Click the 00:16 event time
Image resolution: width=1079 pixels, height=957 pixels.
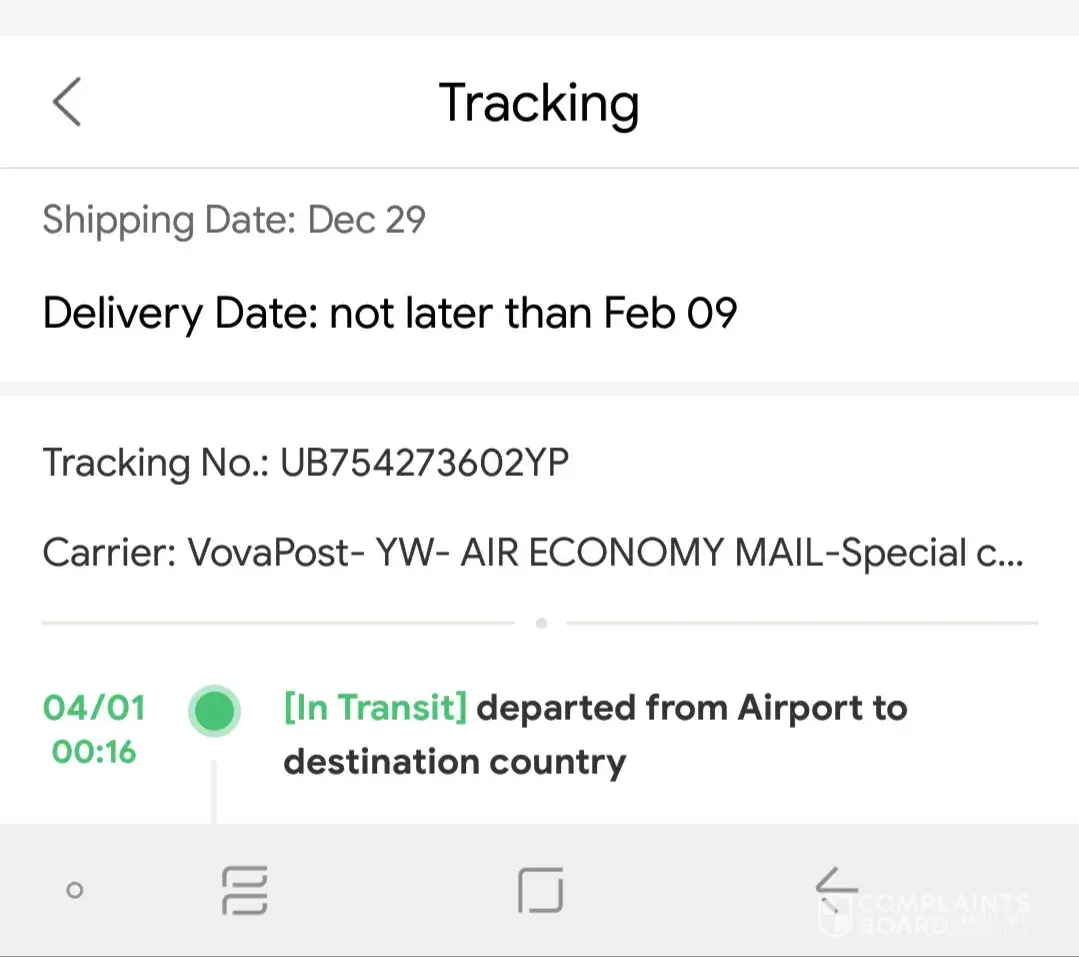[x=94, y=751]
